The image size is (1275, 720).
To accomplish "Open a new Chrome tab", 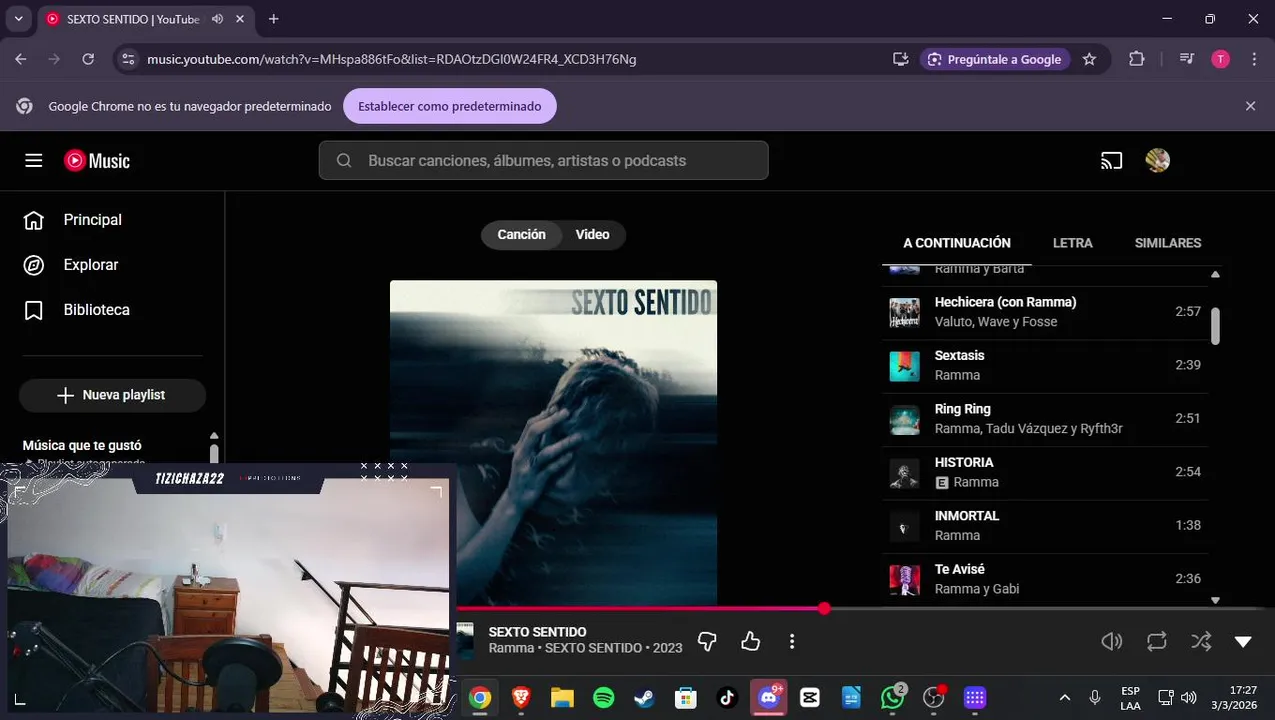I will 274,19.
